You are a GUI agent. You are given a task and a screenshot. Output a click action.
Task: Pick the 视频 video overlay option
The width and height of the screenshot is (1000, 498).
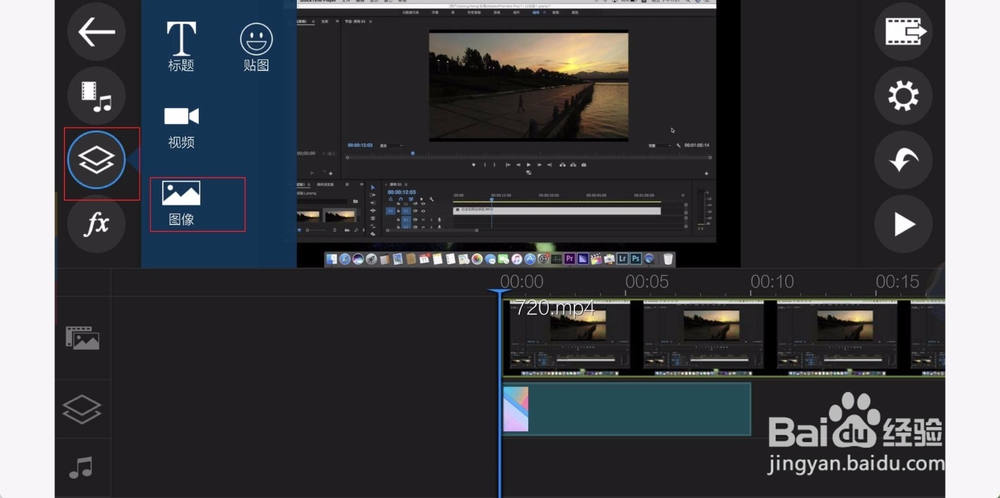tap(181, 126)
